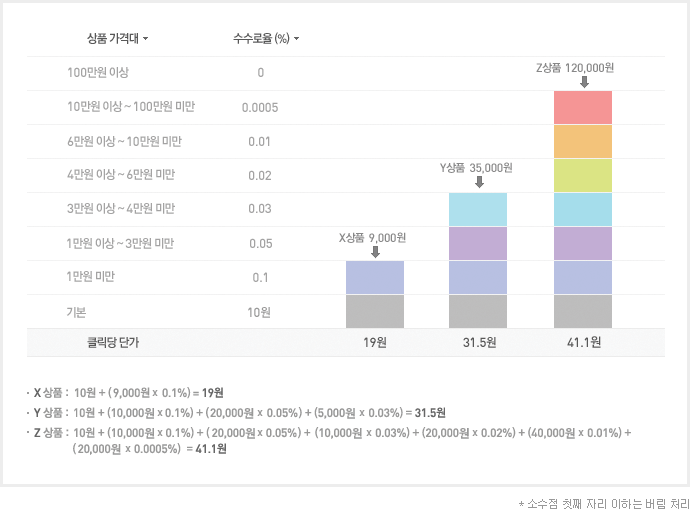Click the orange segment in Z상품 bar

[582, 141]
